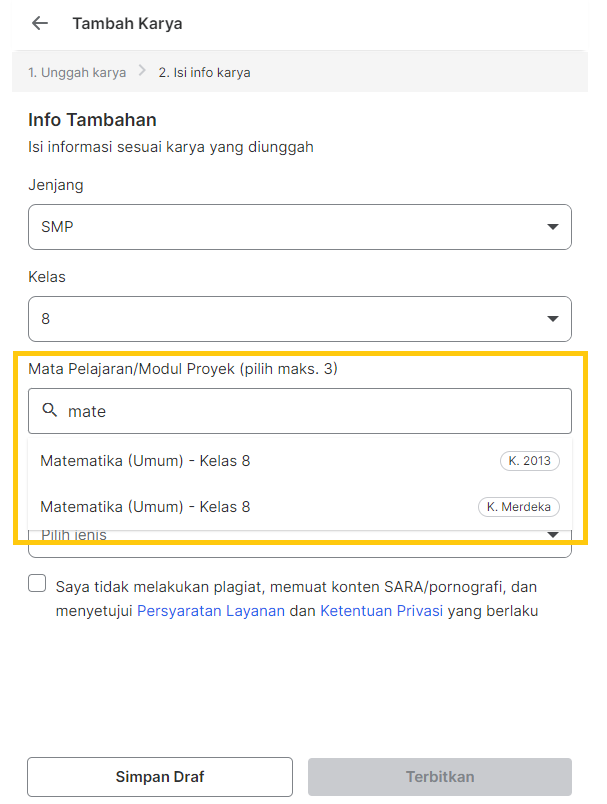The height and width of the screenshot is (804, 607).
Task: Open the Pilih jenis dropdown
Action: pos(299,534)
